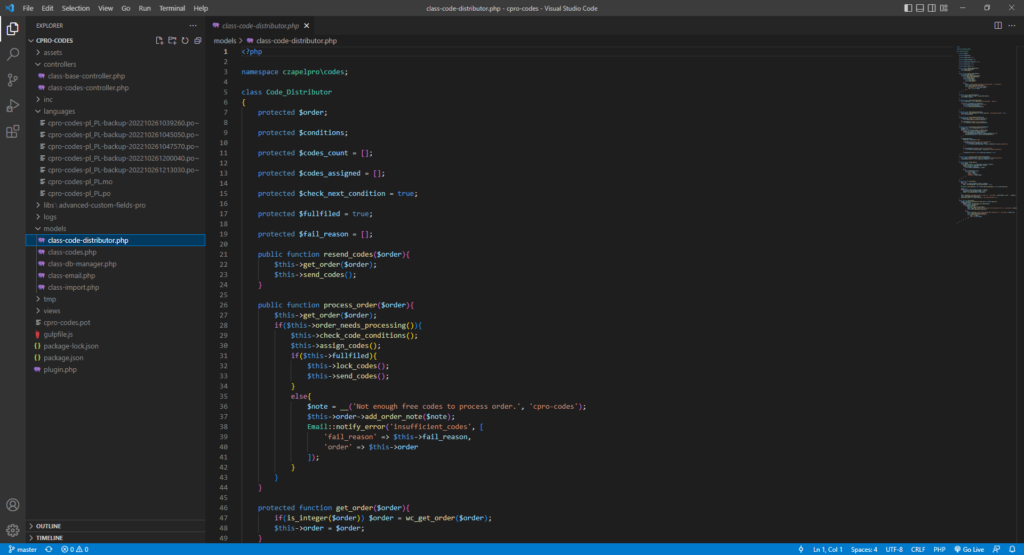Customize layout from title bar
The height and width of the screenshot is (555, 1024).
(944, 8)
